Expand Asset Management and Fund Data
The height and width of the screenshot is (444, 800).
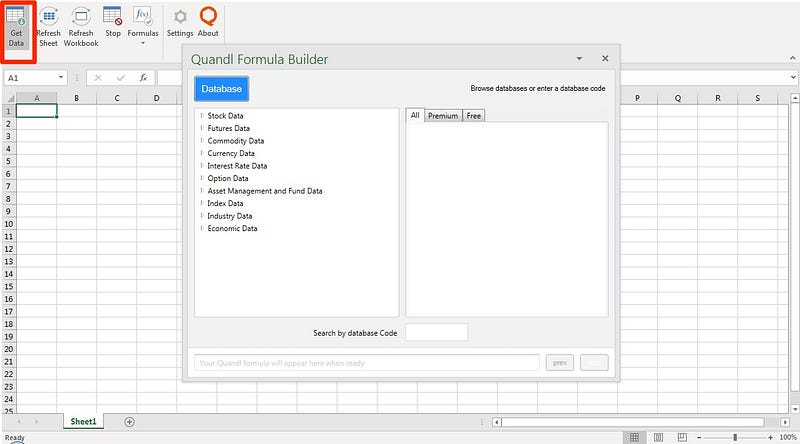coord(202,190)
